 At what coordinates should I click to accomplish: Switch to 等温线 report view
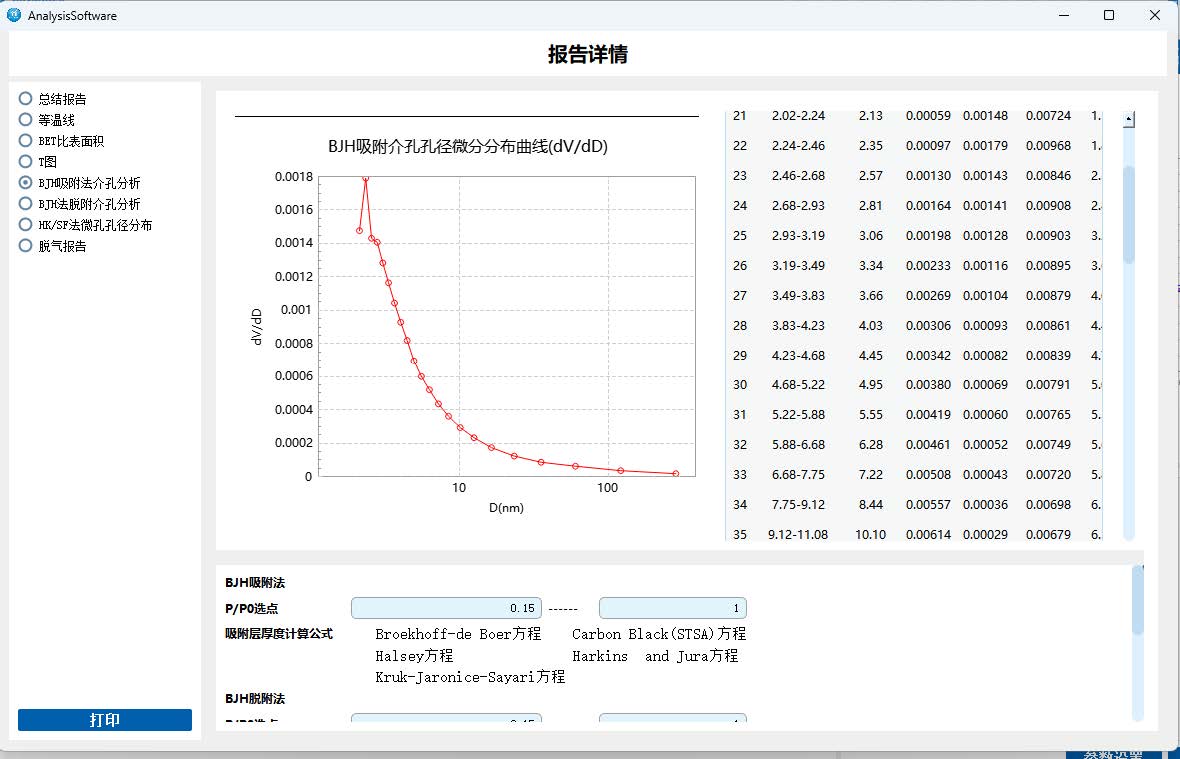pos(26,120)
